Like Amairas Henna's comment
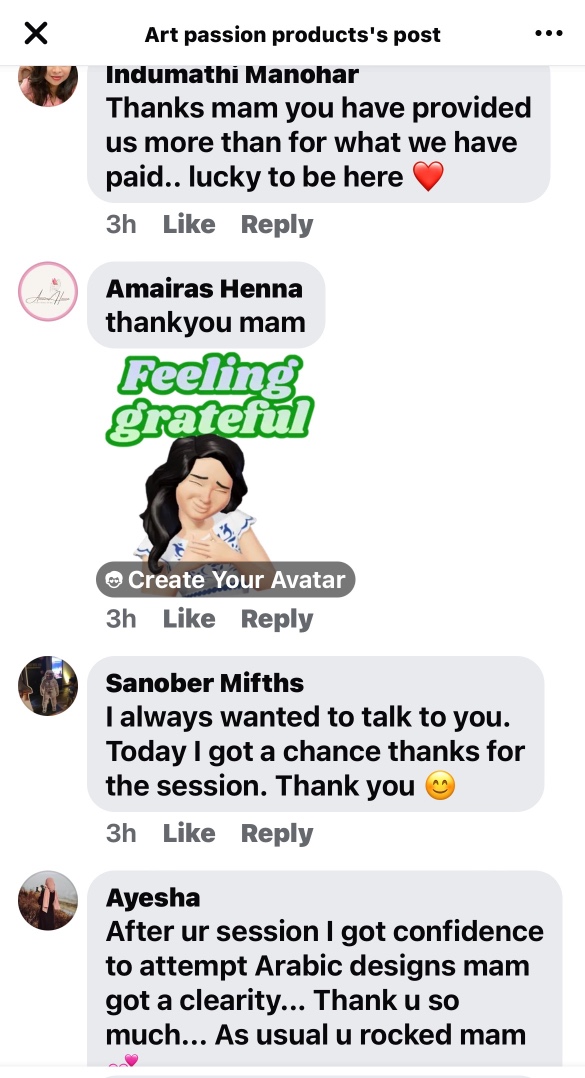The image size is (585, 1078). pos(188,619)
